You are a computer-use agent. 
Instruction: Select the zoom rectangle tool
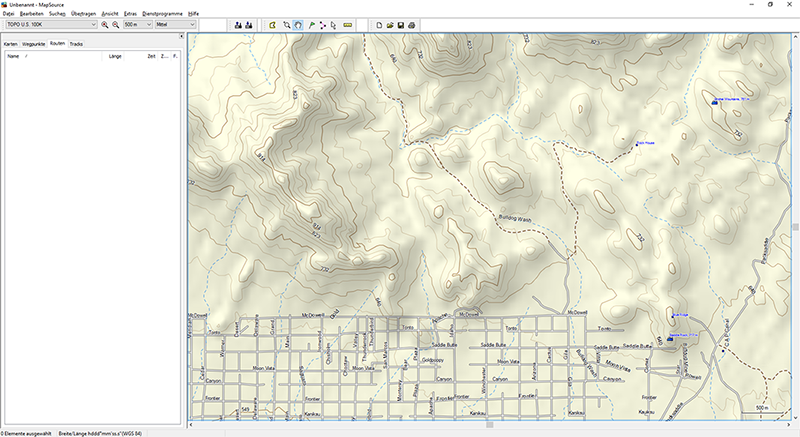click(287, 25)
